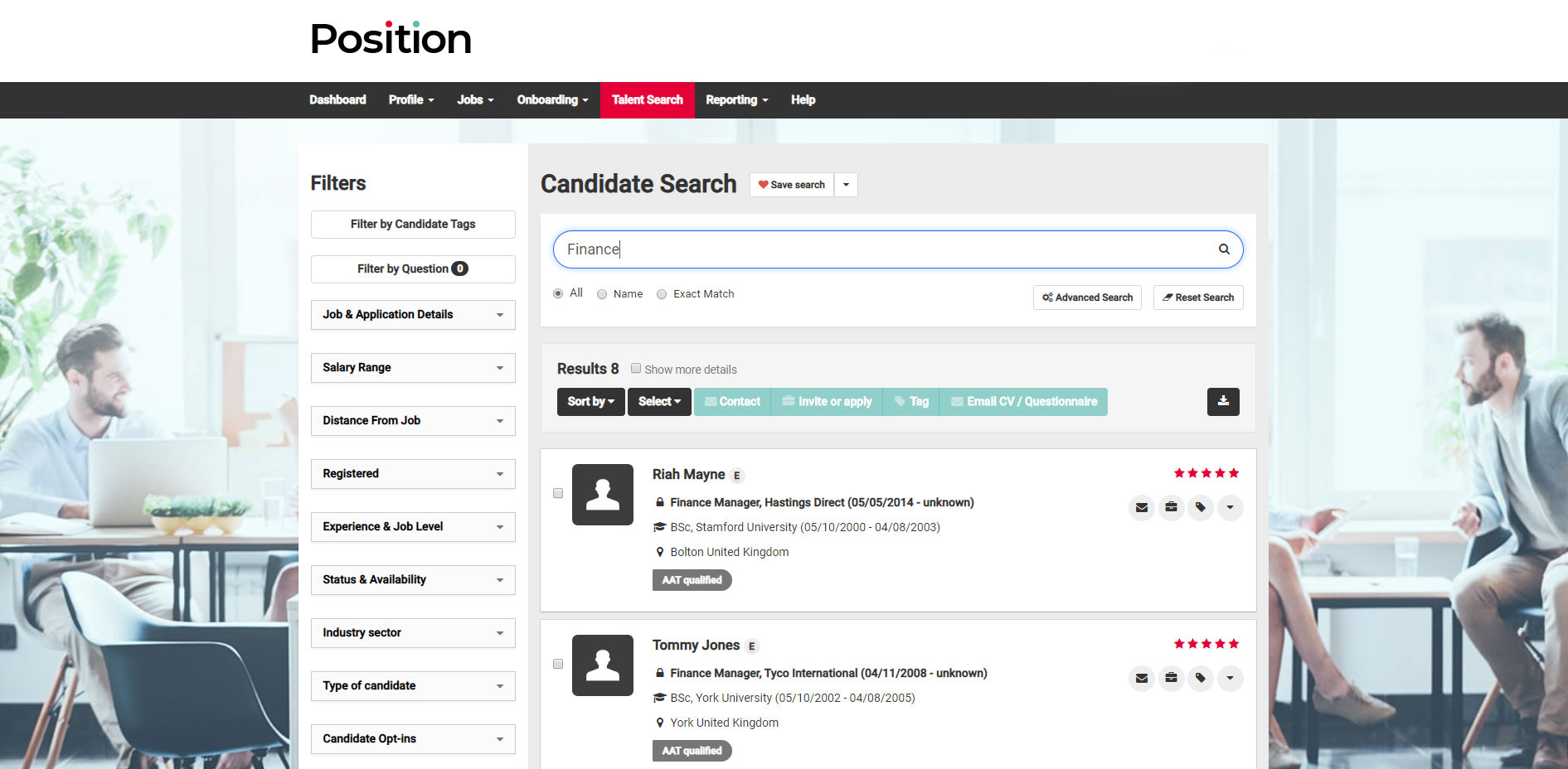Click envelope icon for Tommy Jones
The height and width of the screenshot is (769, 1568).
click(x=1142, y=678)
